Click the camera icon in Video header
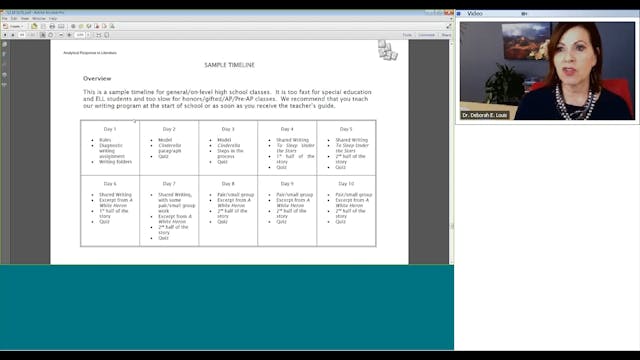 point(524,13)
